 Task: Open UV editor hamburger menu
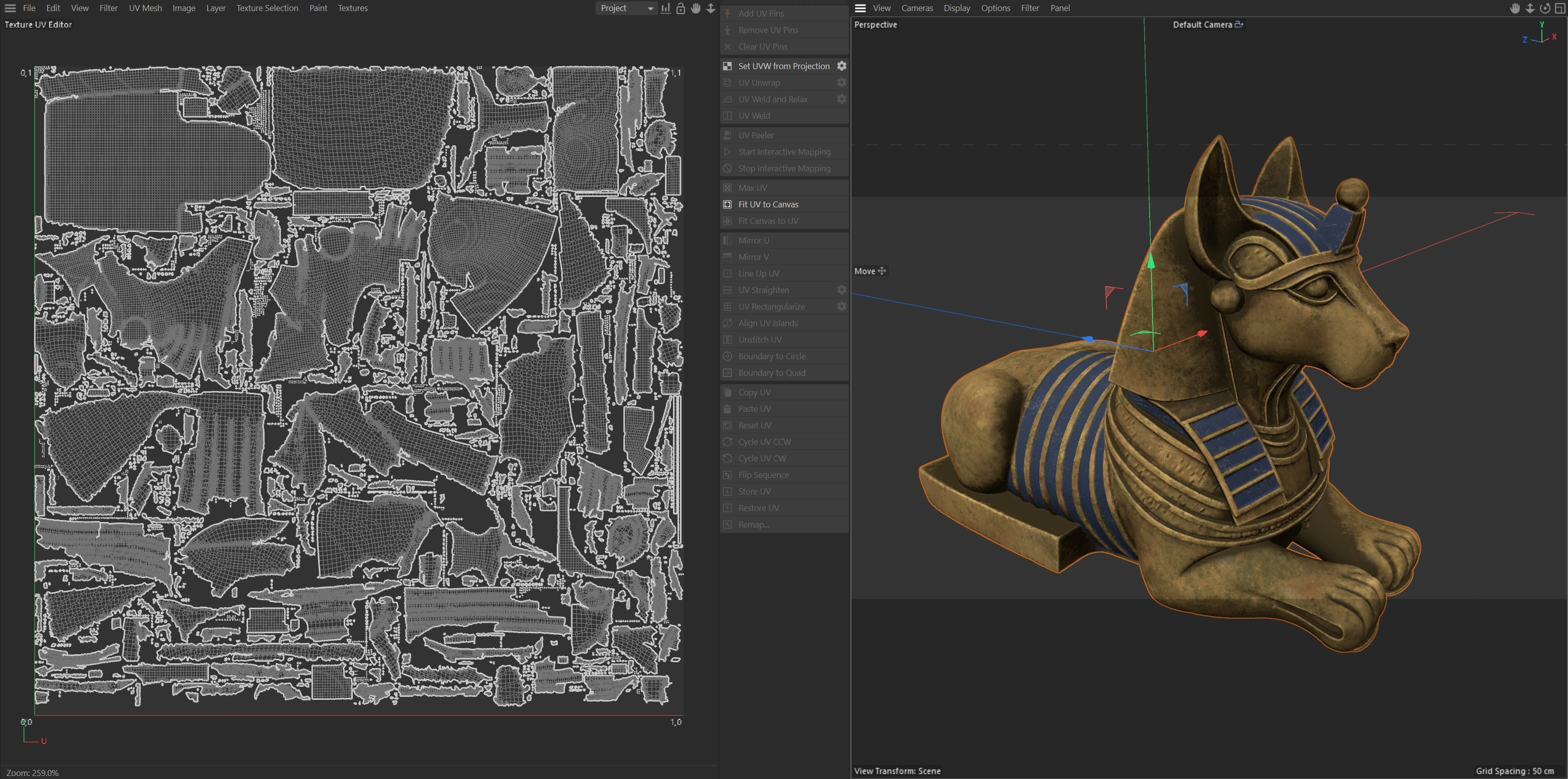coord(11,8)
